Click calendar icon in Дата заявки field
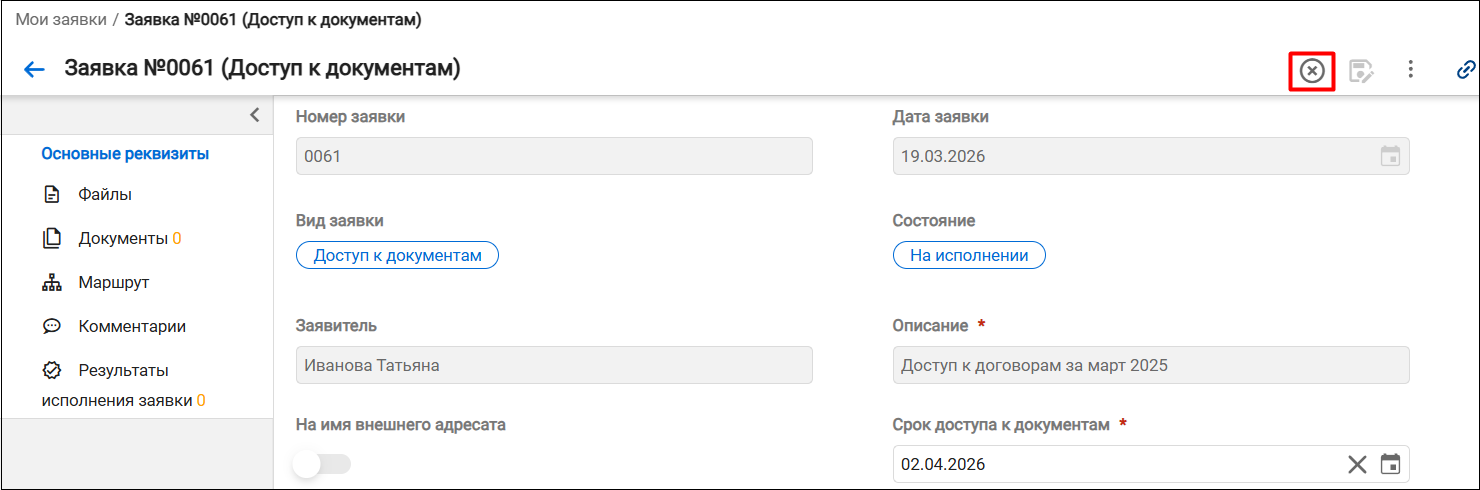1480x490 pixels. [1390, 156]
